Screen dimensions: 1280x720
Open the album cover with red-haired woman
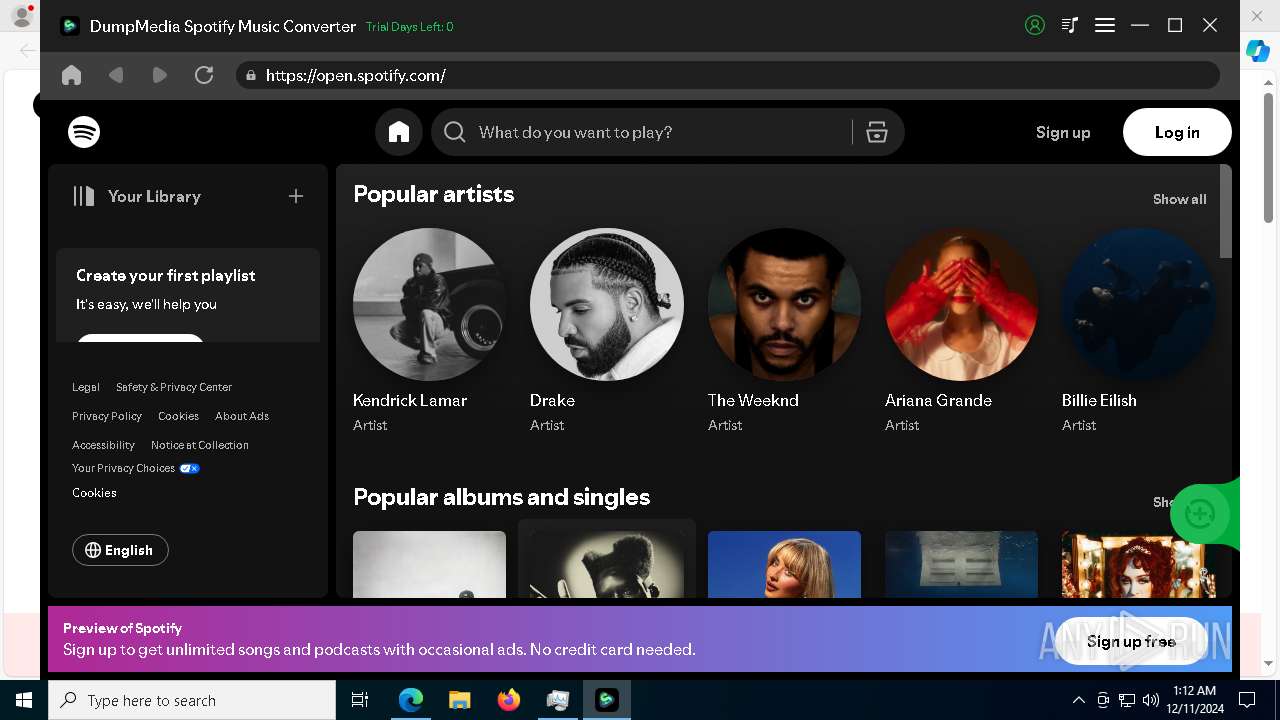pyautogui.click(x=1138, y=564)
